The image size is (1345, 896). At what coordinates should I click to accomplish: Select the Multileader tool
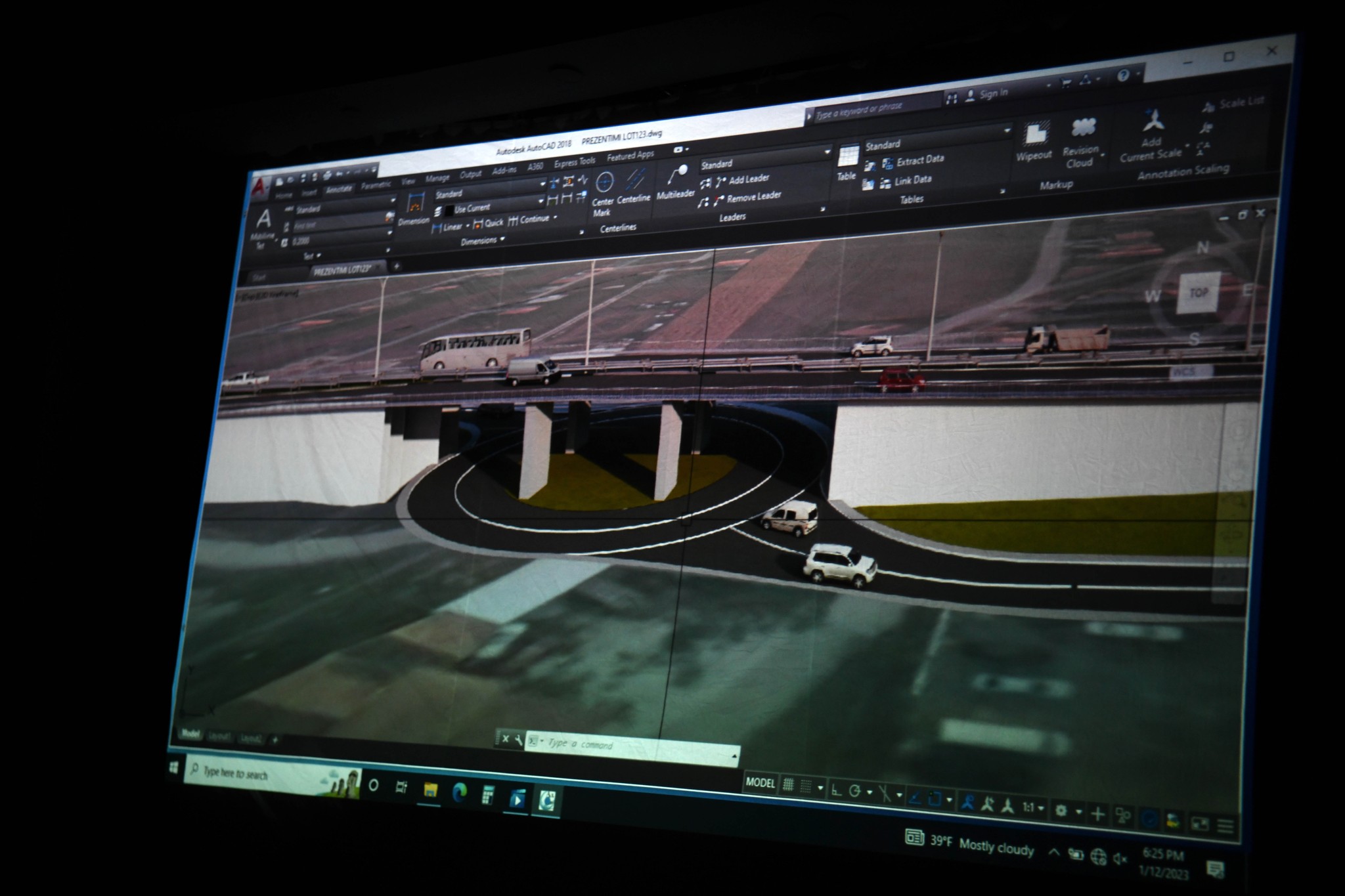[676, 182]
